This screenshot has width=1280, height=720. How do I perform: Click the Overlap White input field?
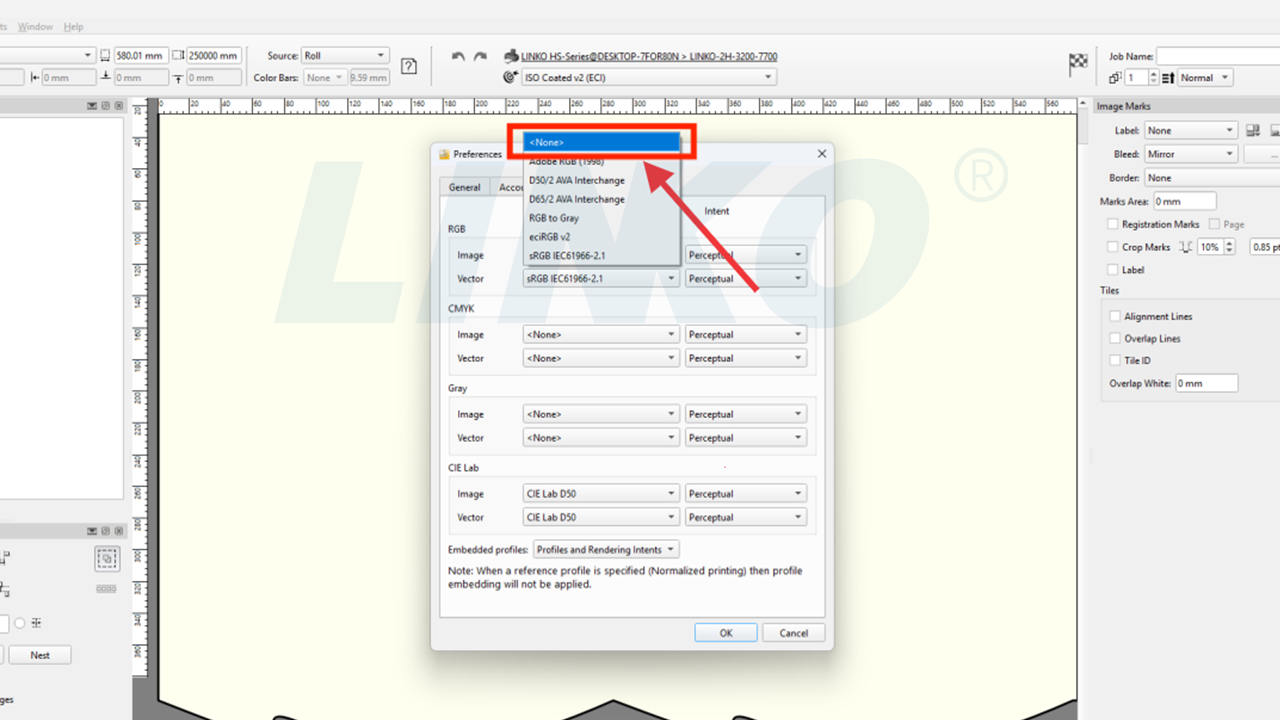tap(1206, 383)
